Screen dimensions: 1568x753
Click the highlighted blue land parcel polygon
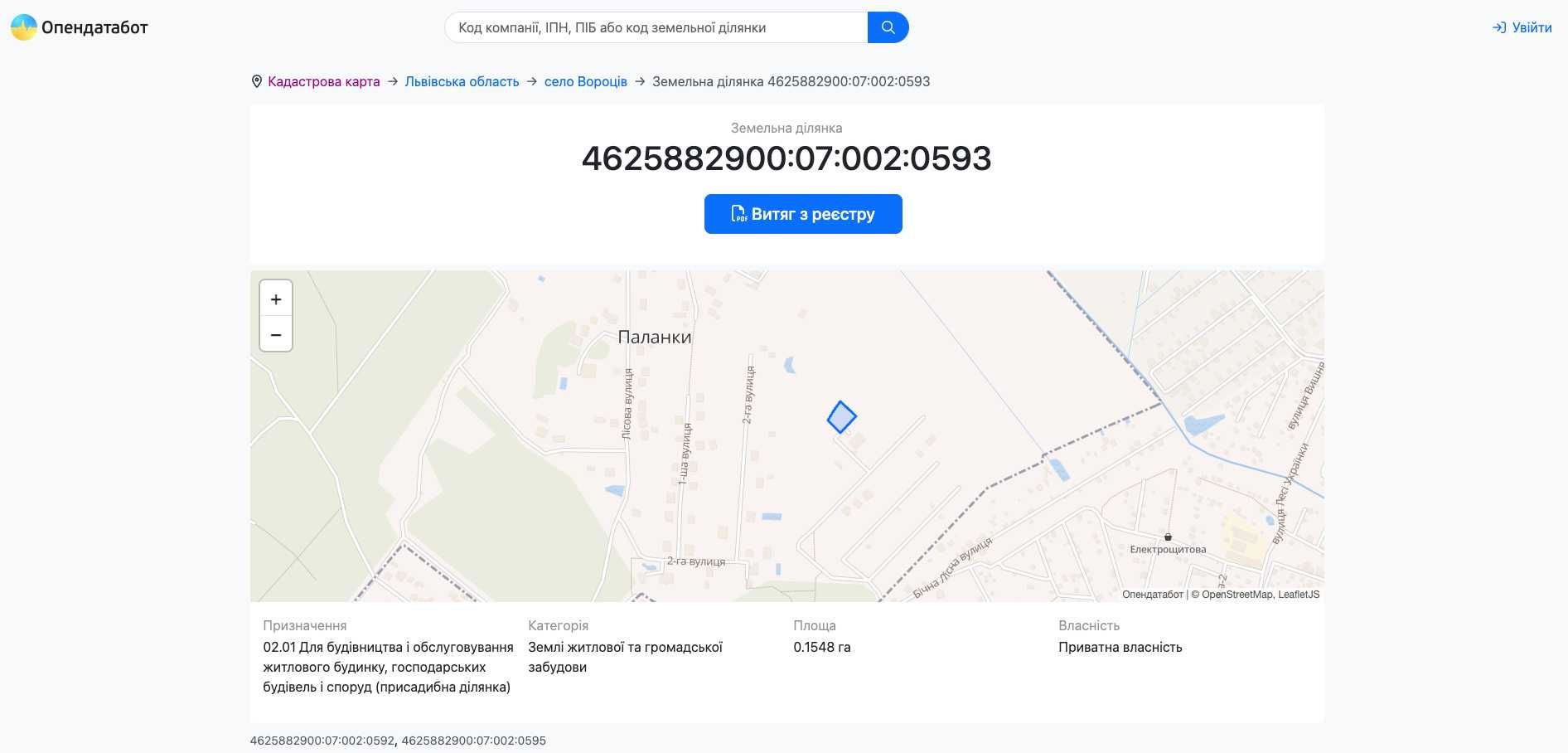coord(841,417)
